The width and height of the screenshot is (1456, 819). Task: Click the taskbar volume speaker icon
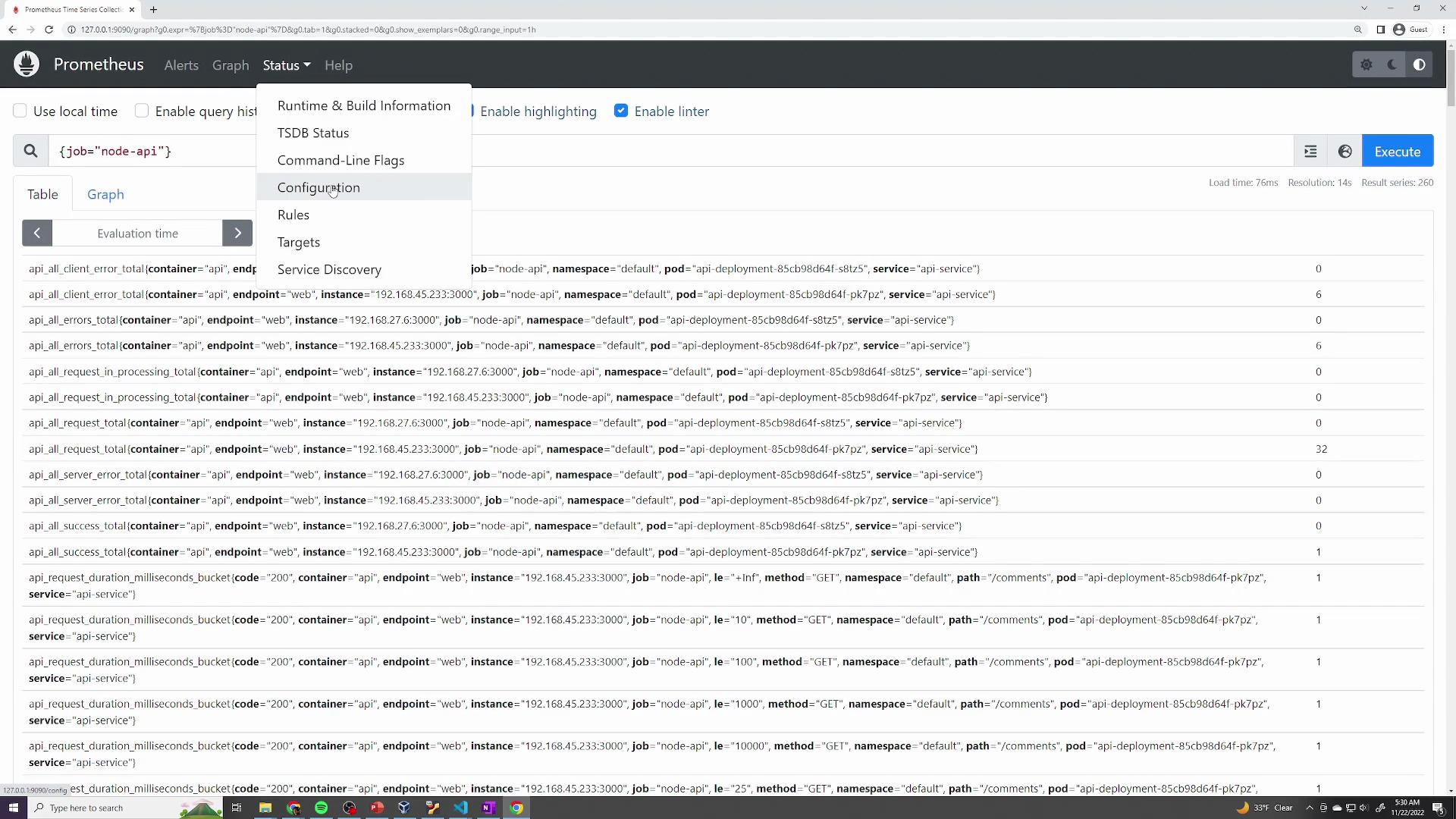(x=1364, y=808)
